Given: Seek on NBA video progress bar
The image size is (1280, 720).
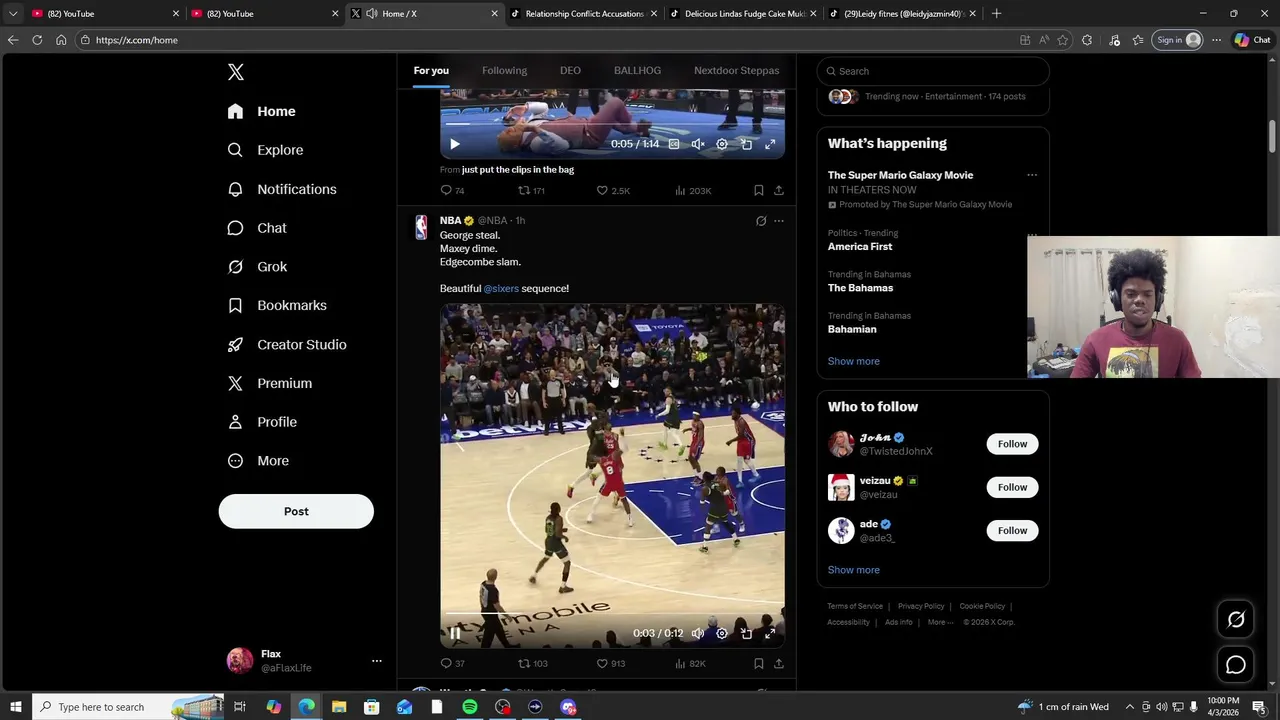Looking at the screenshot, I should click(612, 613).
